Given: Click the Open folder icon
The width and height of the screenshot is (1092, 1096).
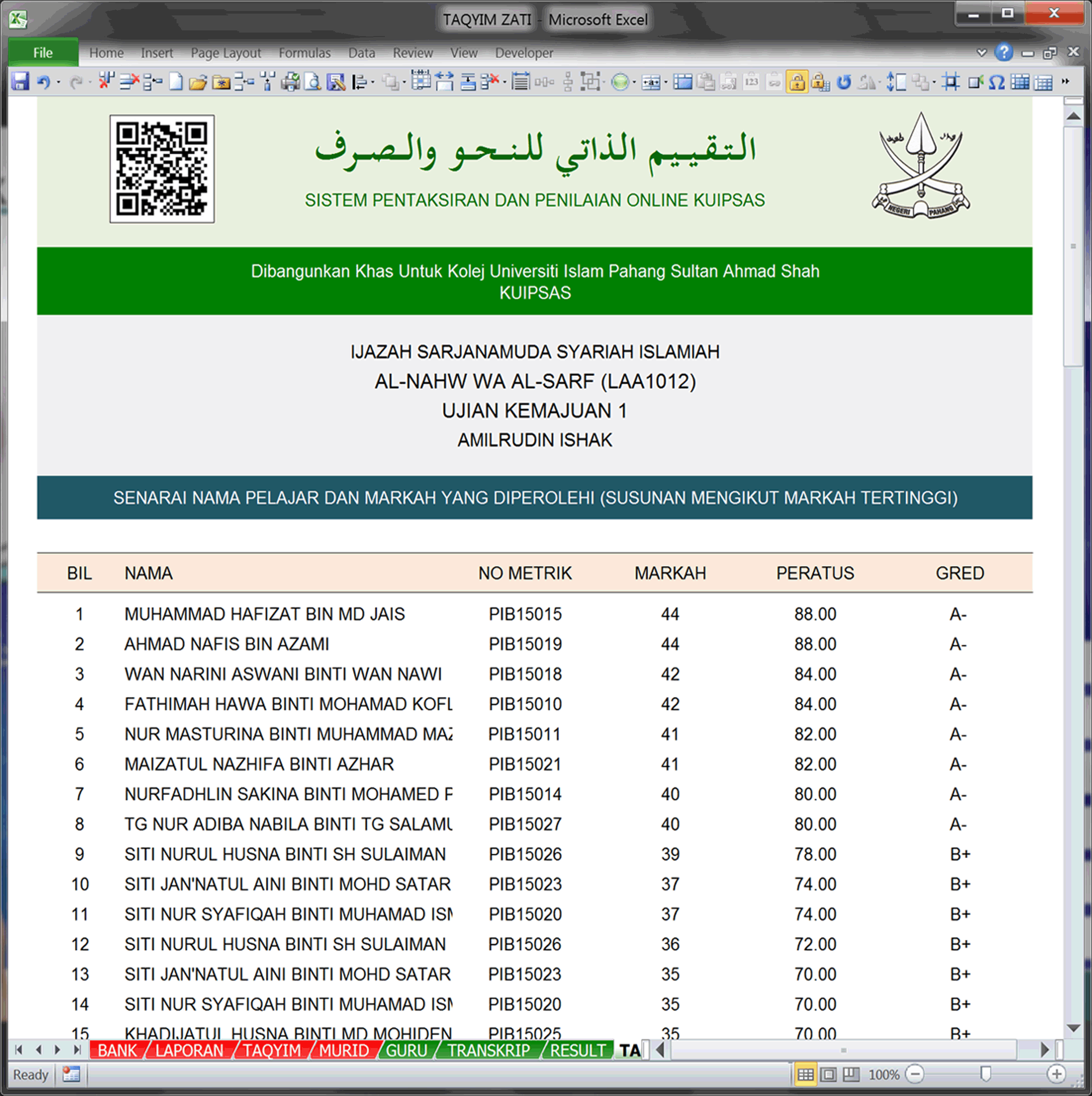Looking at the screenshot, I should pos(198,83).
